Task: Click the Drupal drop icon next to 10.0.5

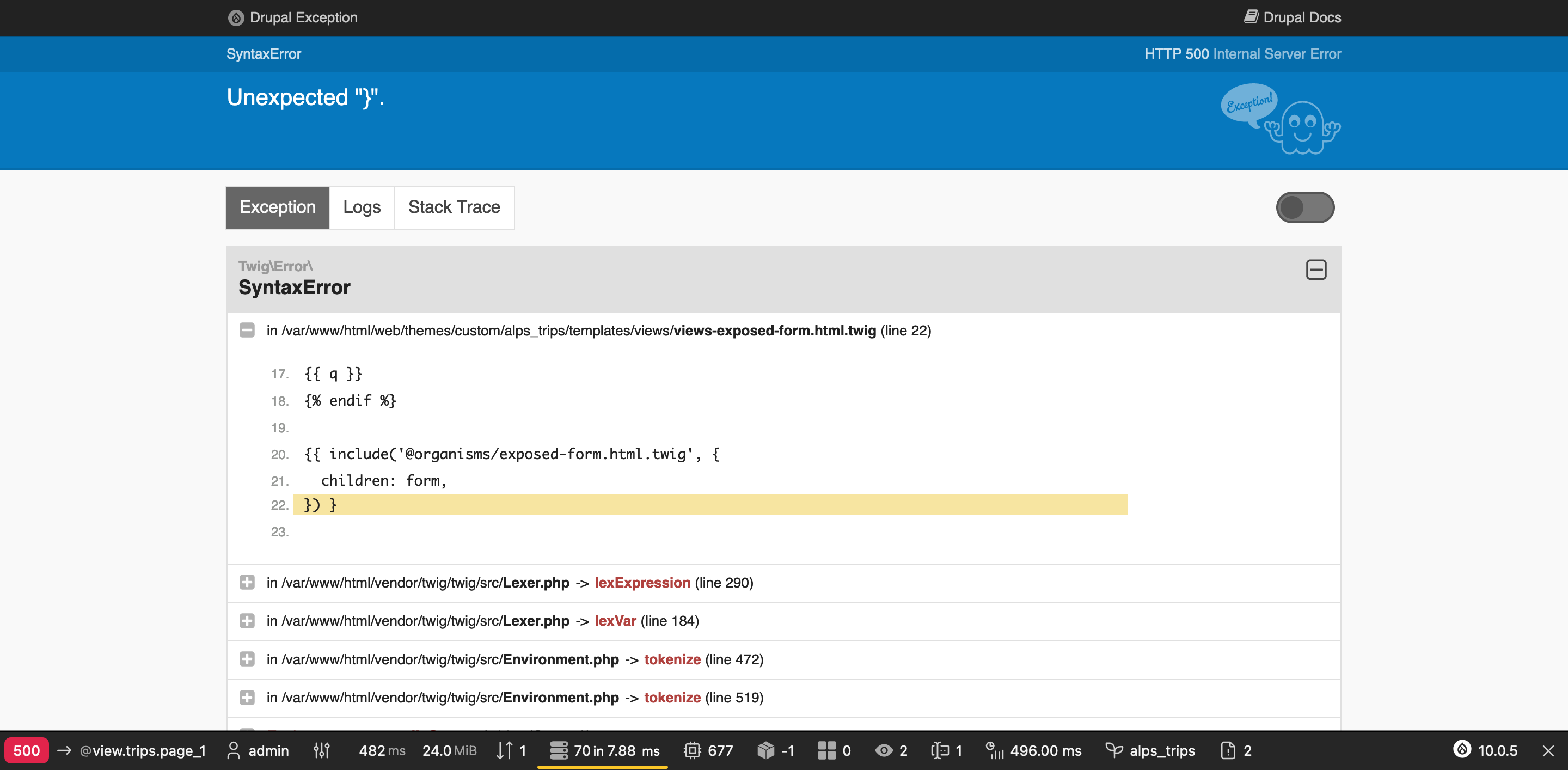Action: [x=1462, y=749]
